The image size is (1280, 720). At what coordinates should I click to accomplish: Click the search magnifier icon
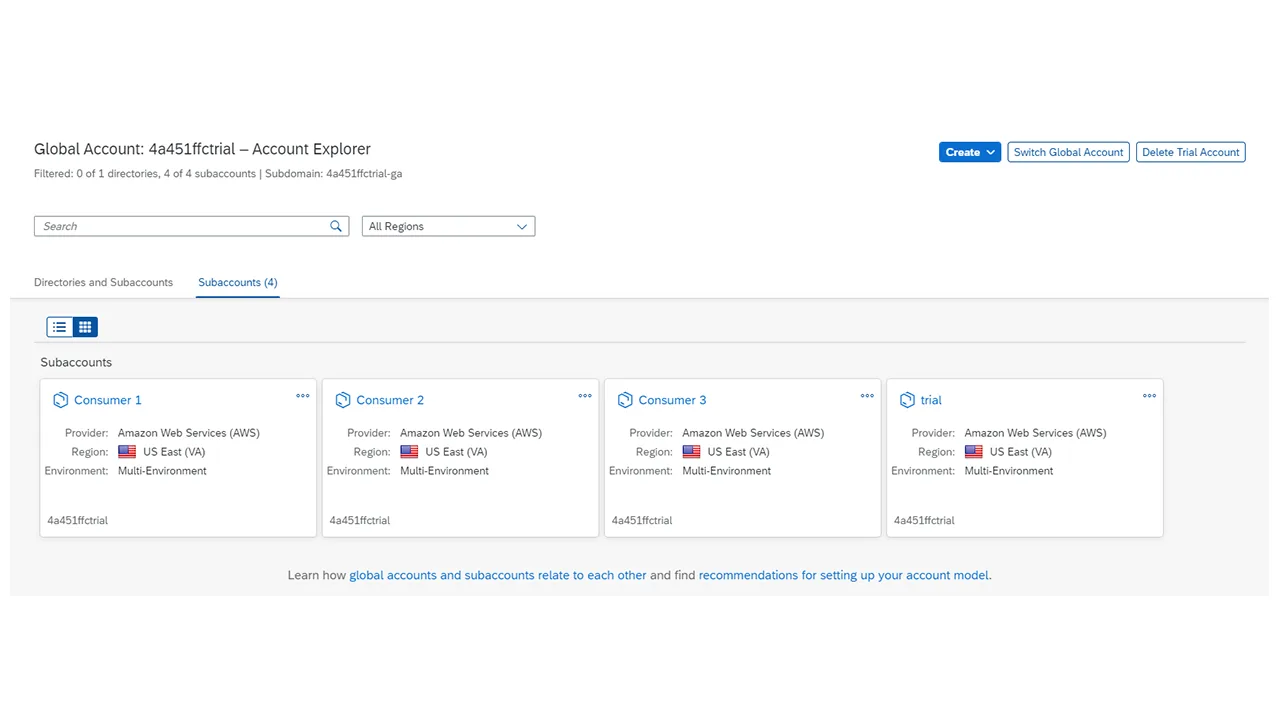coord(336,226)
